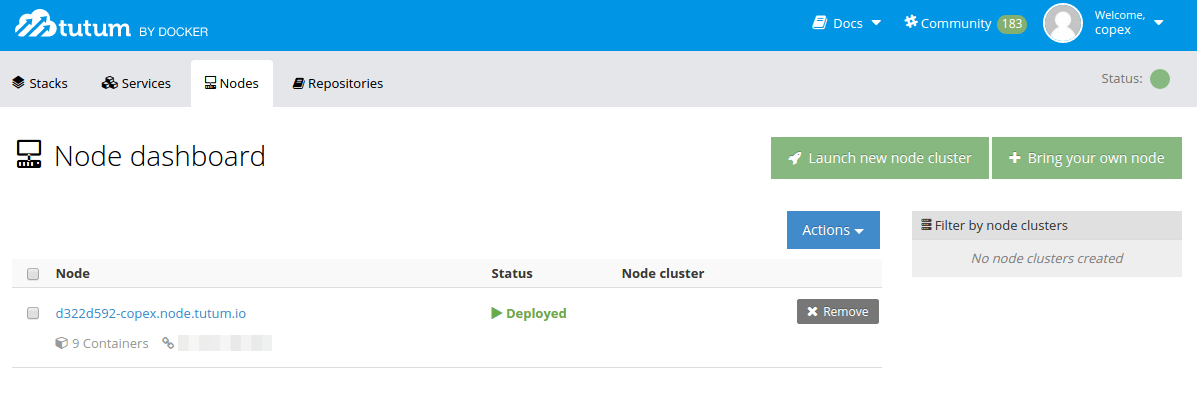1197x395 pixels.
Task: Switch to the Repositories tab
Action: [x=337, y=83]
